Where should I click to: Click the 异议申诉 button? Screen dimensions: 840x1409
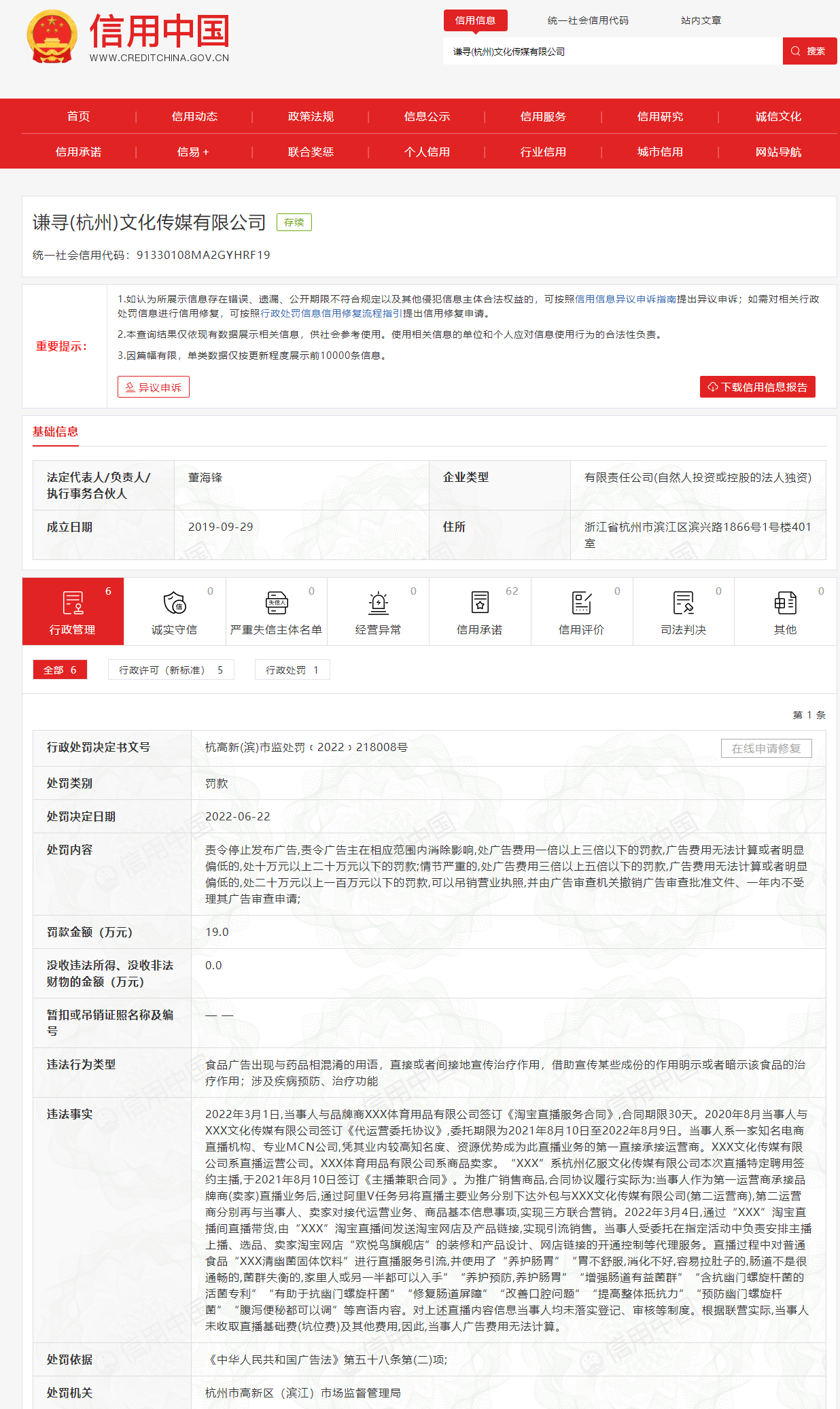[154, 387]
